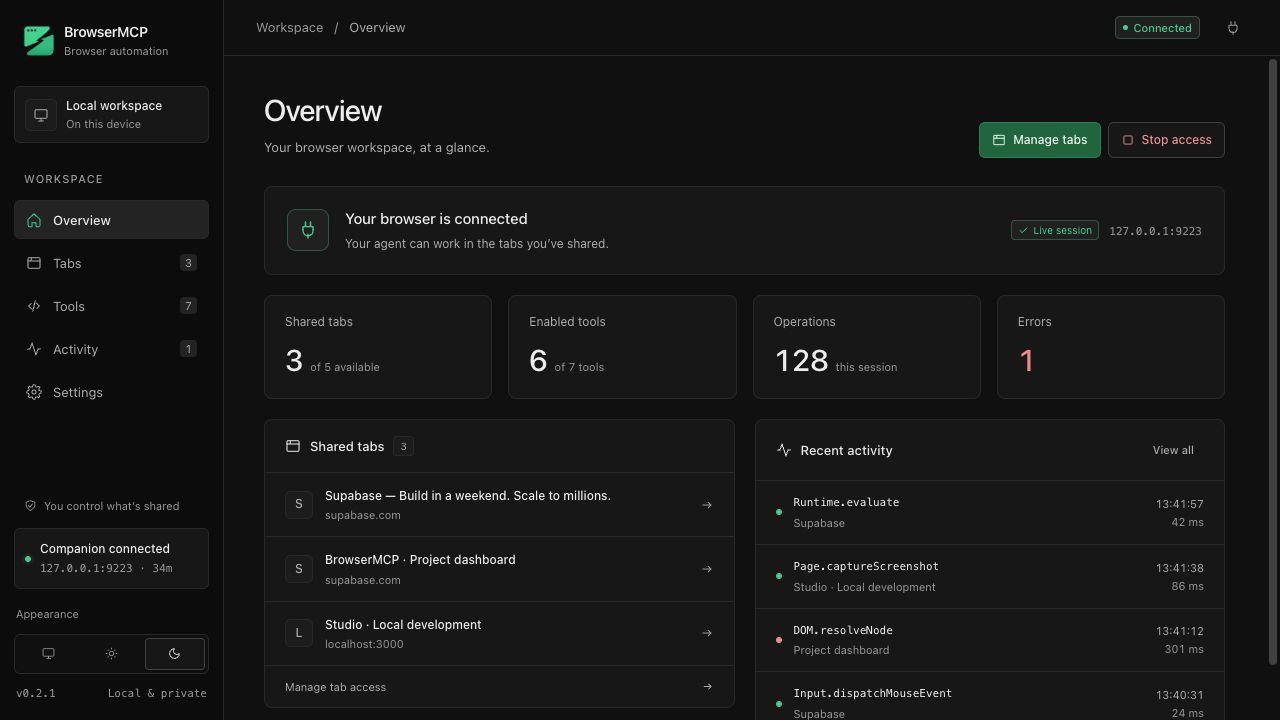Open arrow for Studio Local development tab
The height and width of the screenshot is (720, 1280).
click(707, 633)
